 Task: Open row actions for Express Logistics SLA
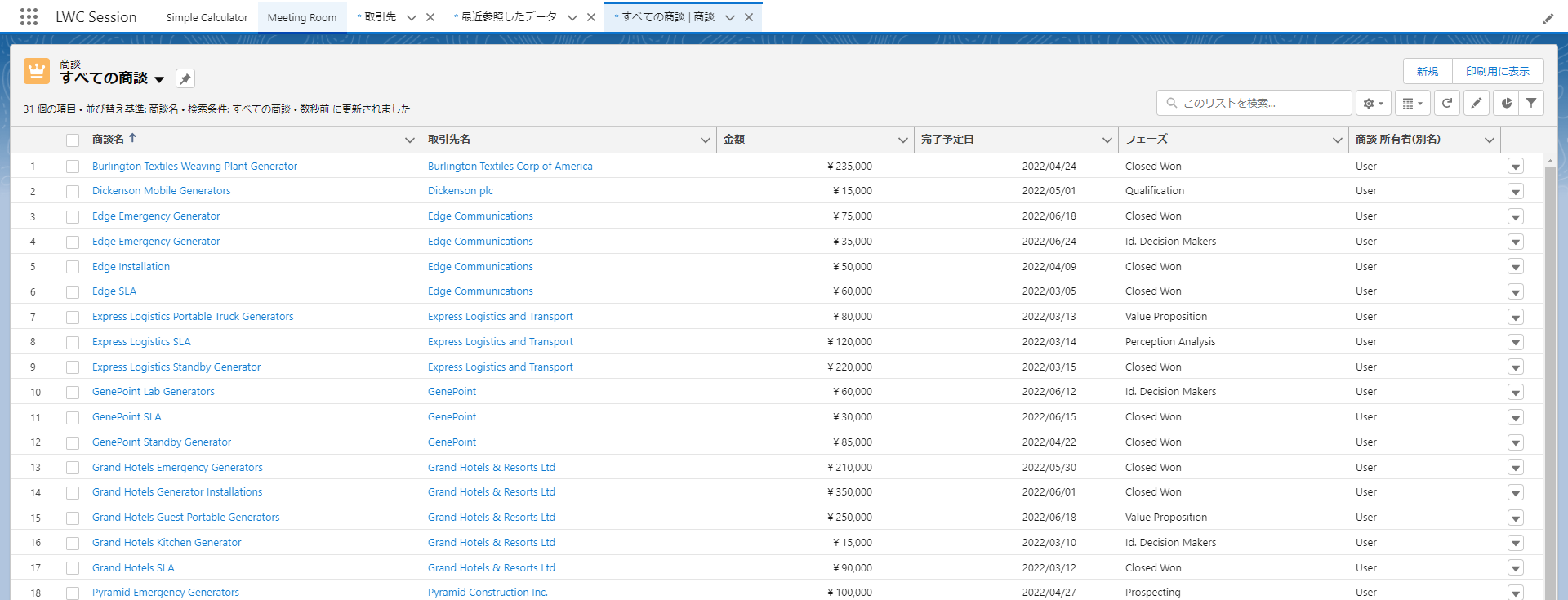coord(1516,342)
